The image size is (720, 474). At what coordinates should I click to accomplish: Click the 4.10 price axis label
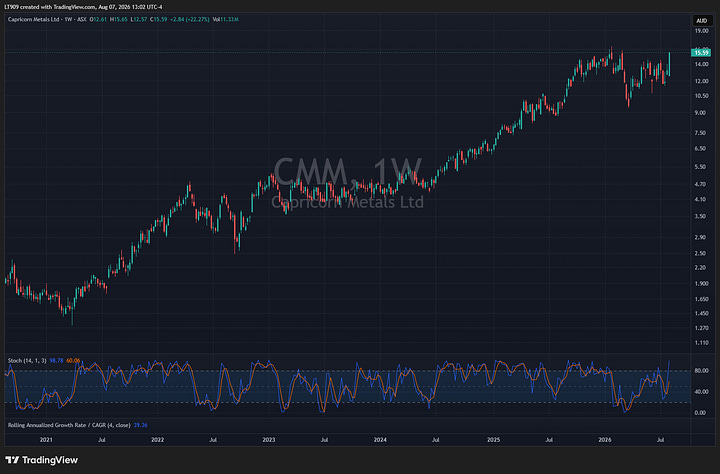click(700, 199)
